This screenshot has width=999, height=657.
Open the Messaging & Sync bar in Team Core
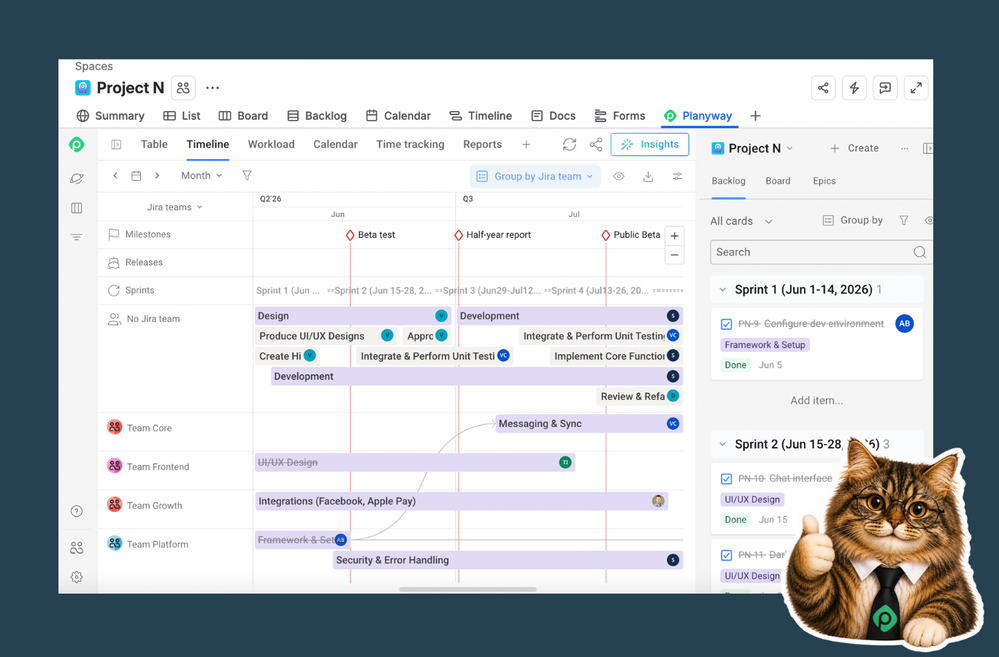tap(589, 424)
